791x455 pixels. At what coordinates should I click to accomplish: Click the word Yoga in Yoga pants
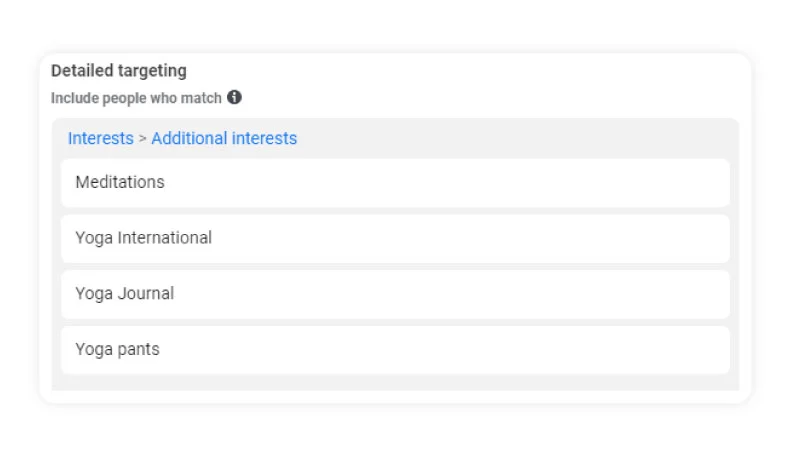tap(94, 350)
